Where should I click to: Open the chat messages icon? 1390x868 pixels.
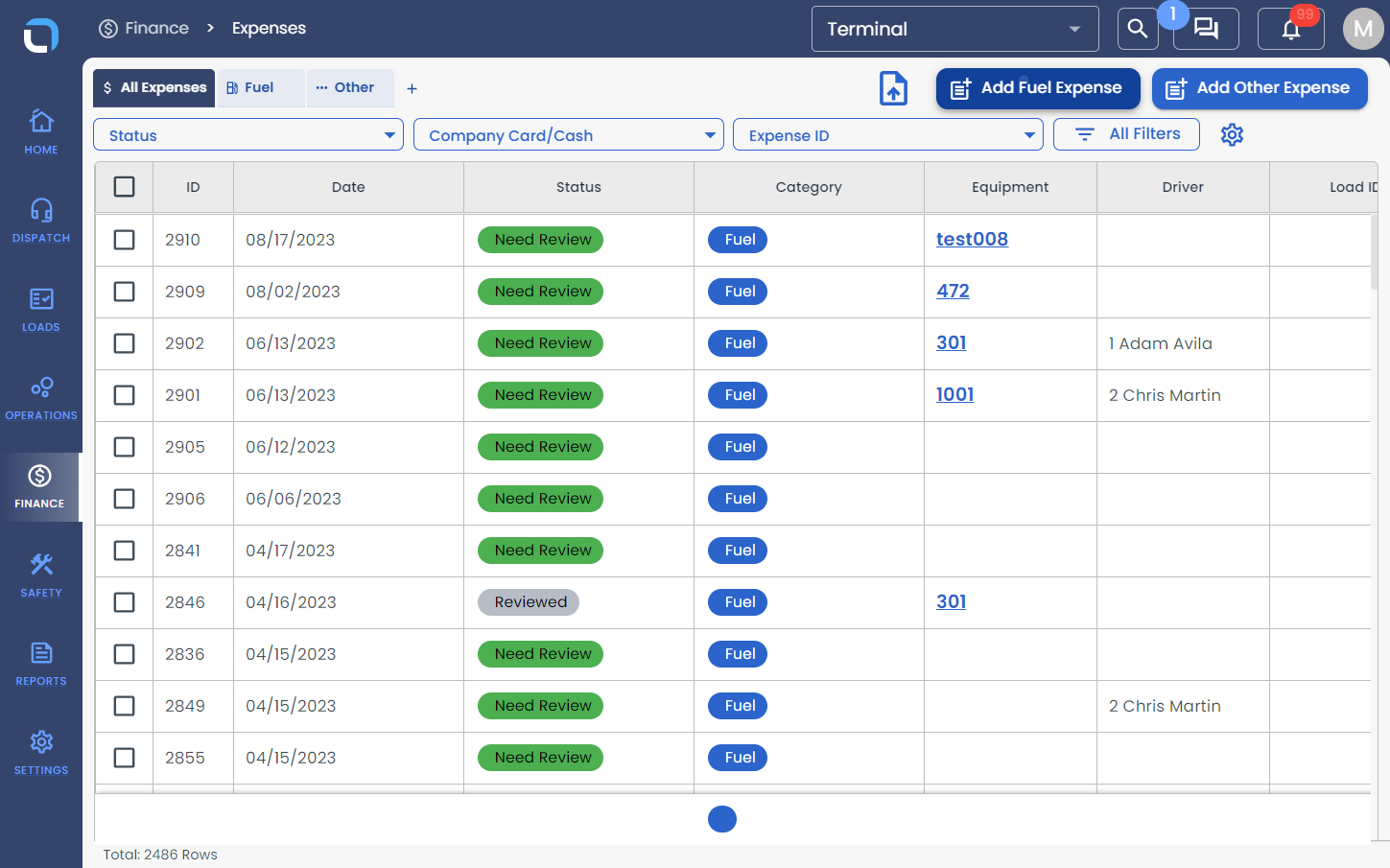coord(1206,29)
